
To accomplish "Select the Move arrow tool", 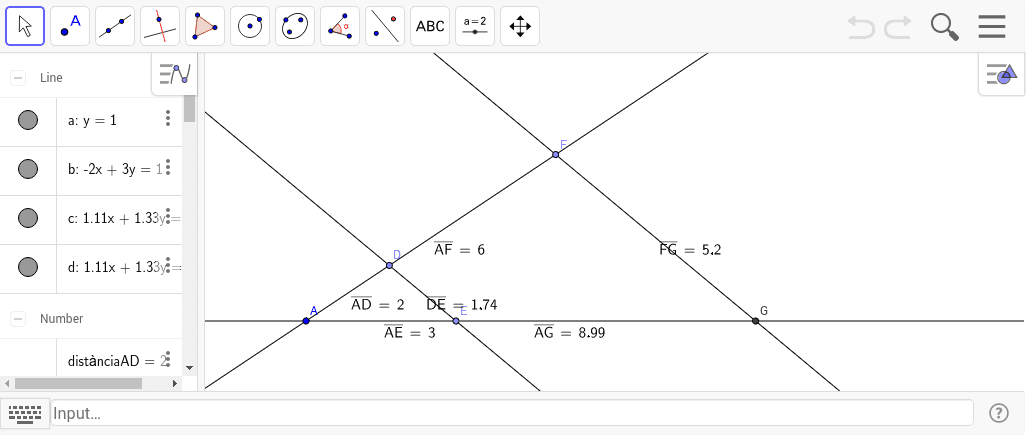I will pyautogui.click(x=25, y=26).
